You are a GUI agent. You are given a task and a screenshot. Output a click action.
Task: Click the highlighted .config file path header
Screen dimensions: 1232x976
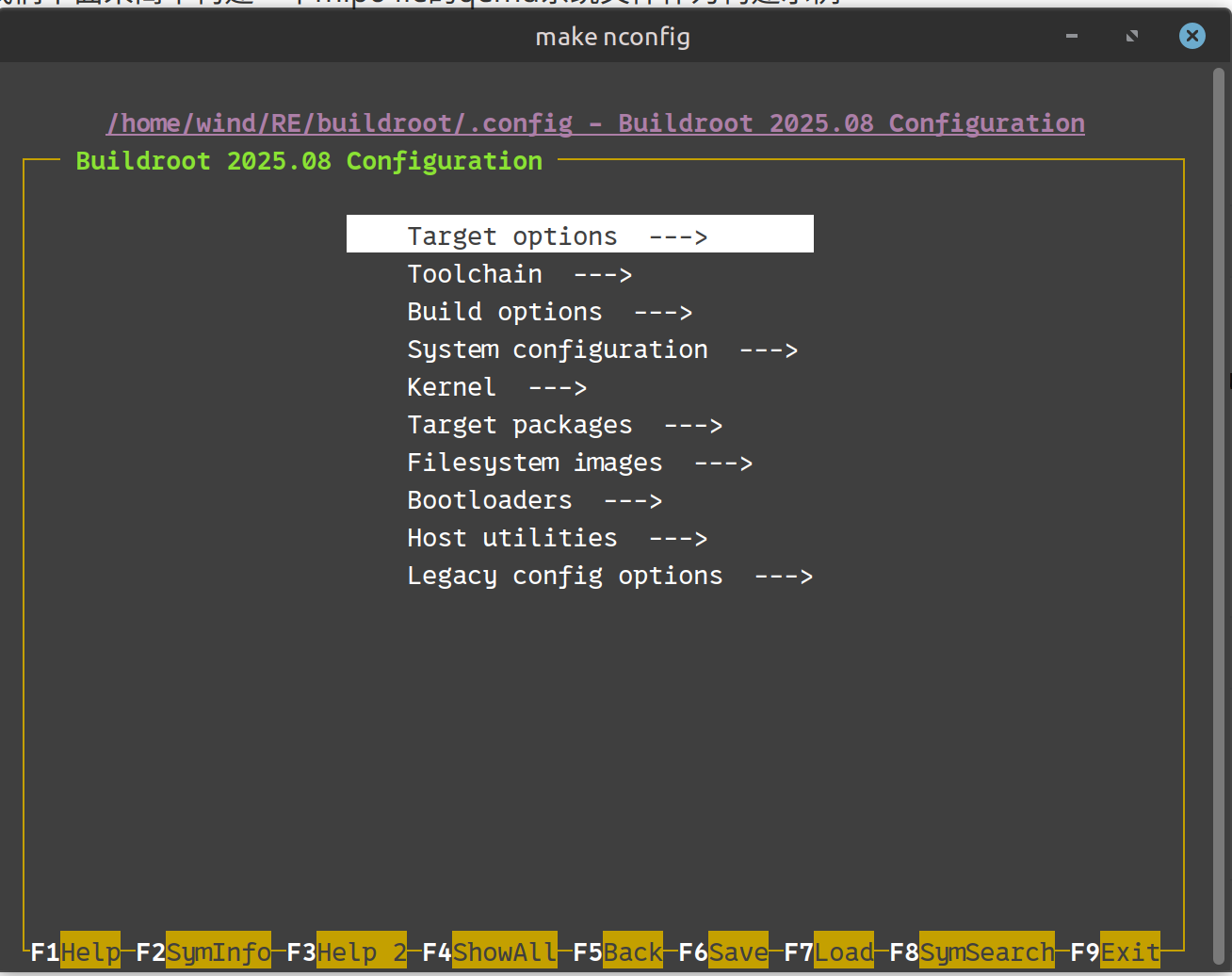point(594,122)
